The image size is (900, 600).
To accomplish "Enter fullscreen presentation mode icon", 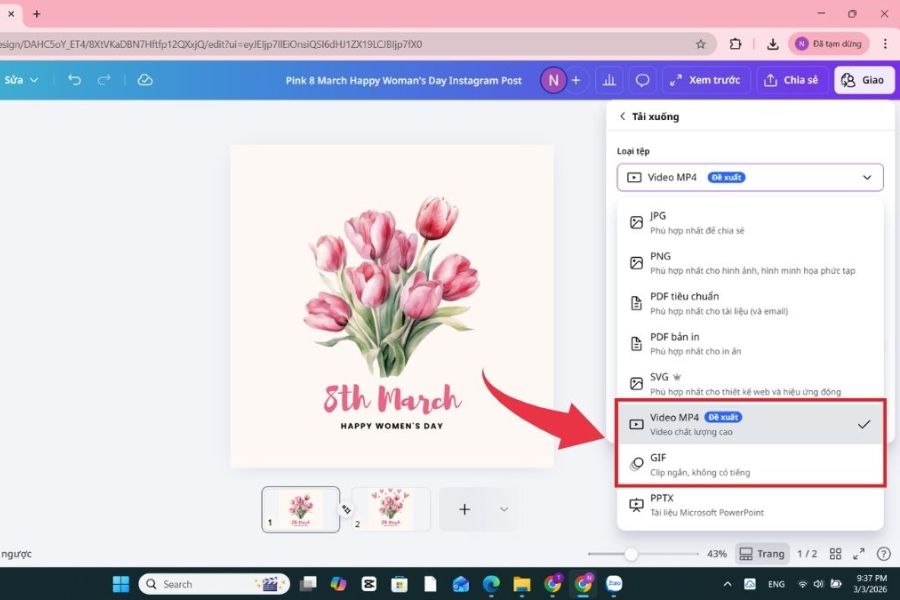I will 859,553.
